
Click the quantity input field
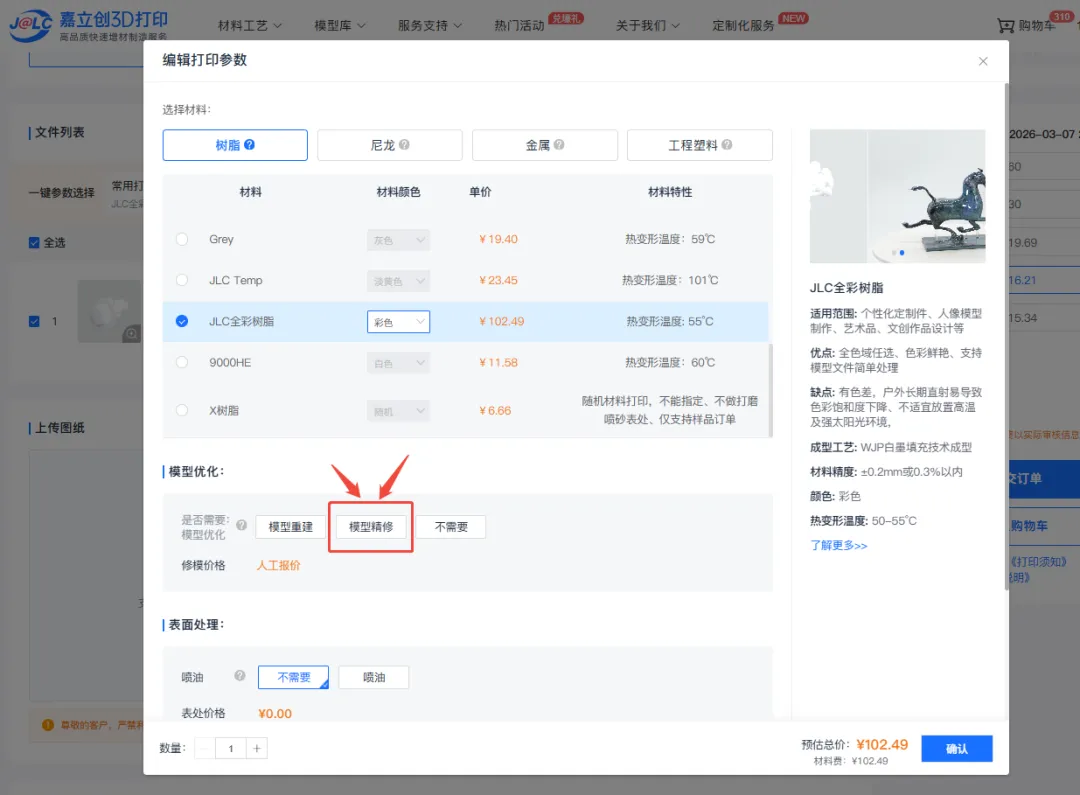tap(230, 748)
